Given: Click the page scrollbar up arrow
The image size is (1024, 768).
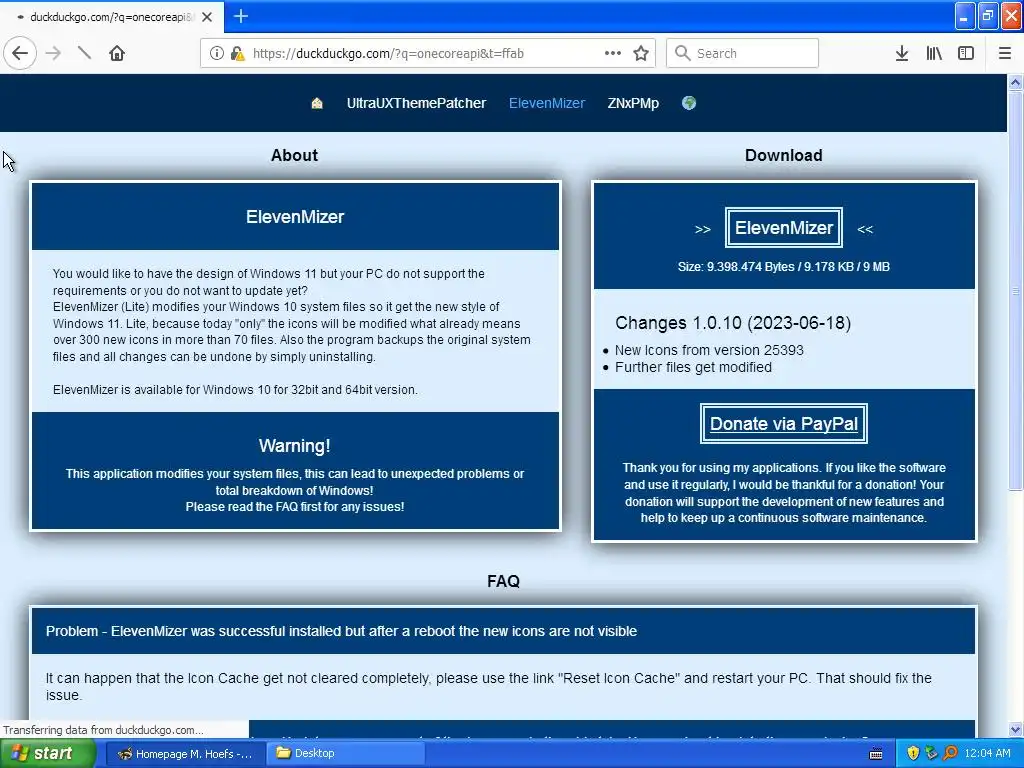Looking at the screenshot, I should pos(1015,82).
